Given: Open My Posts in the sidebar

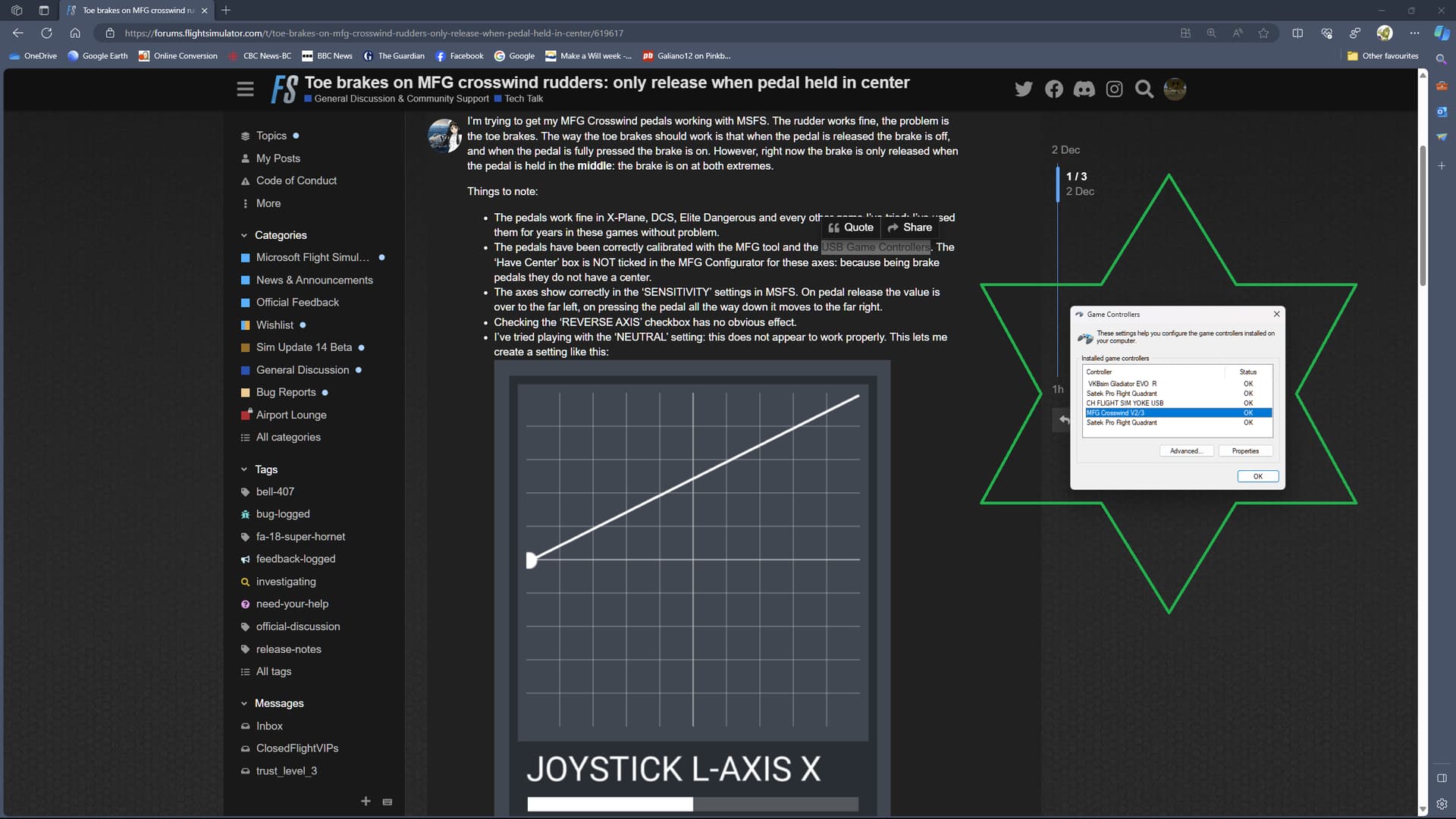Looking at the screenshot, I should pos(278,158).
